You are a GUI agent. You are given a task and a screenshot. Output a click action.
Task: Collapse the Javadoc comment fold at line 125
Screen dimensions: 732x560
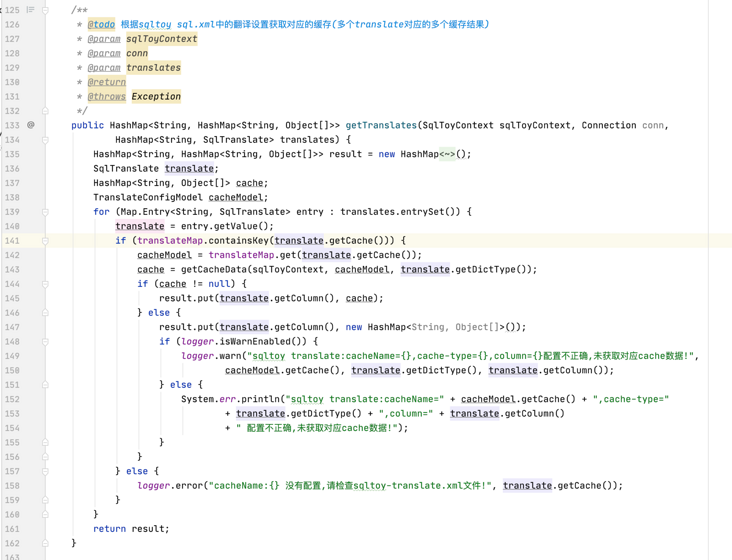click(x=45, y=10)
